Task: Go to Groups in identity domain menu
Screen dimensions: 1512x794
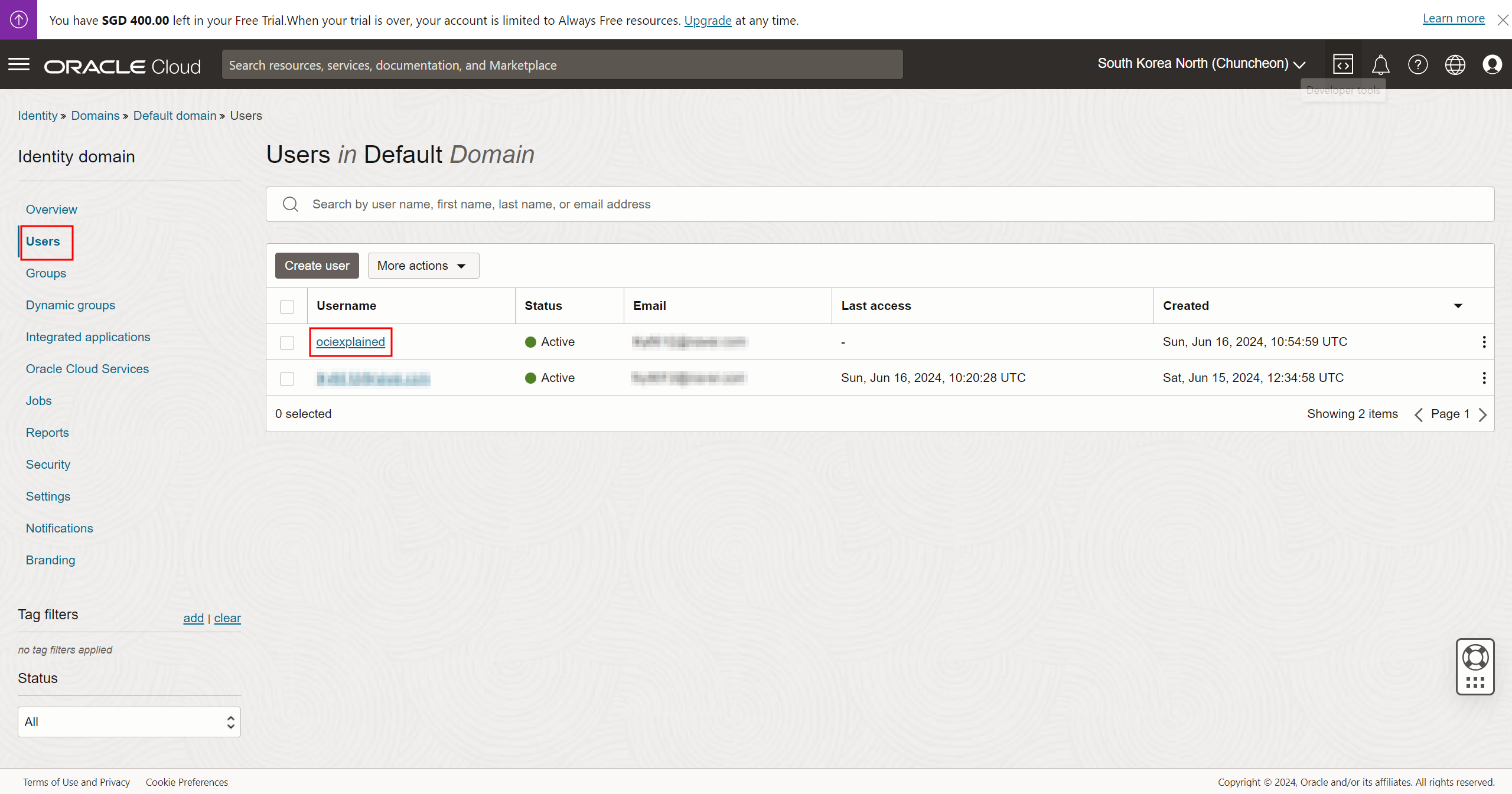Action: point(45,273)
